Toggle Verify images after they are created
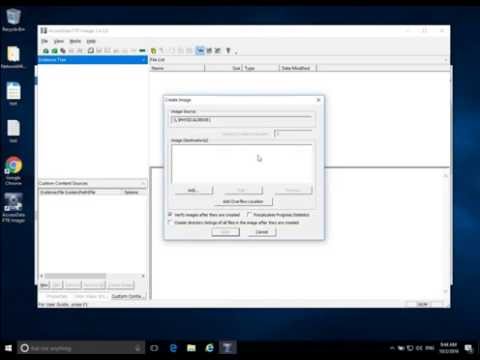Screen dimensions: 480x360 click(x=170, y=214)
